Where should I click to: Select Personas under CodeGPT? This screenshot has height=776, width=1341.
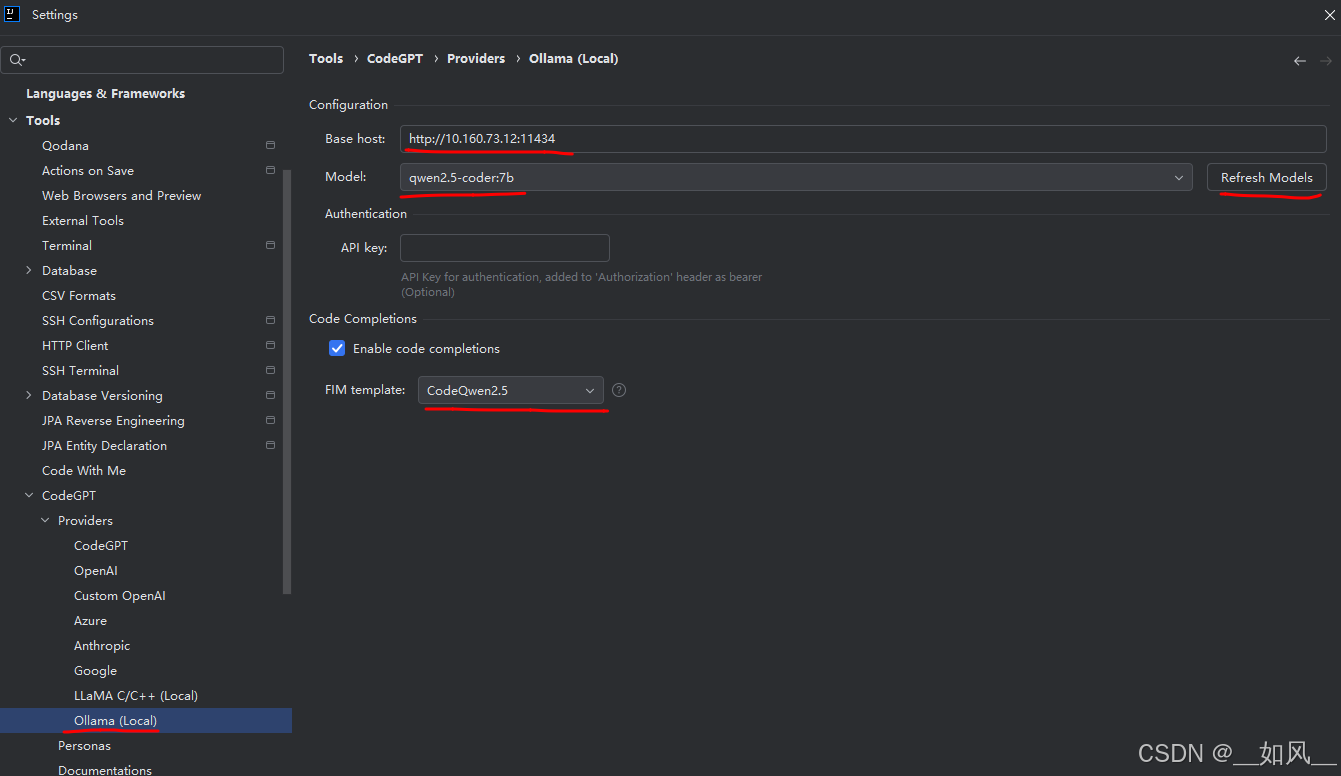(x=84, y=745)
